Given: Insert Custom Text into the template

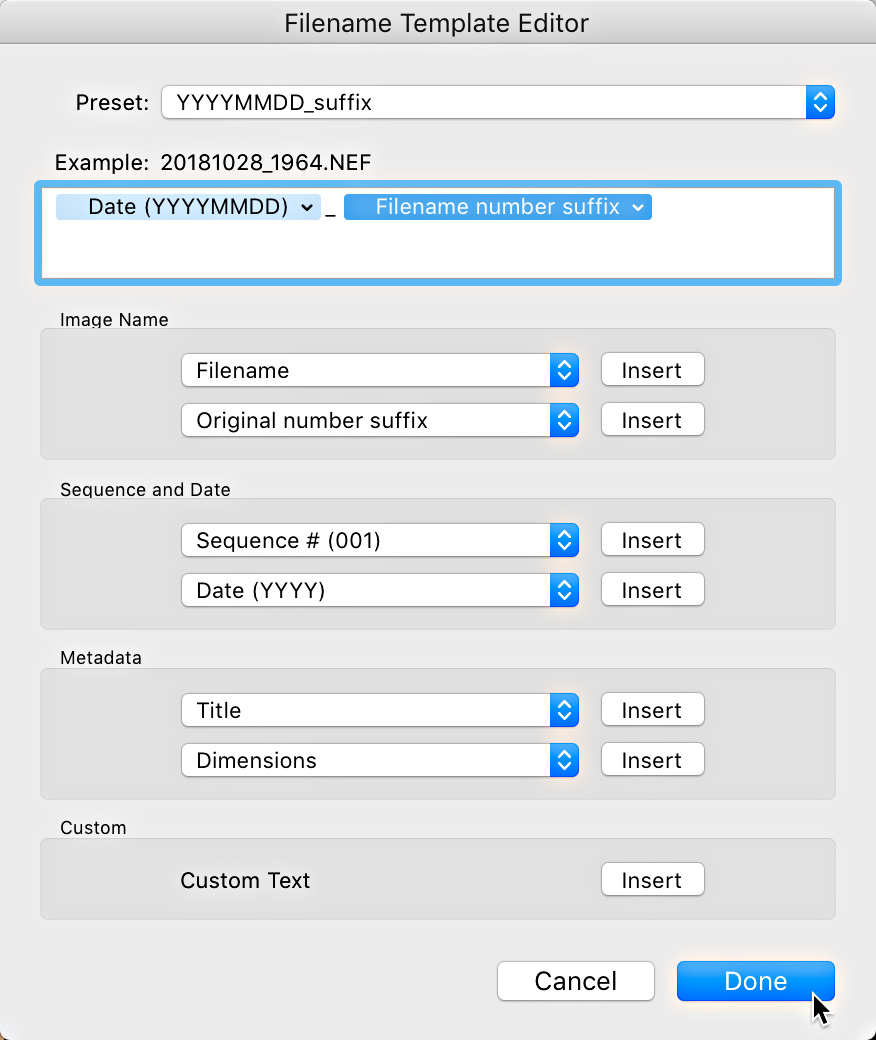Looking at the screenshot, I should tap(652, 880).
